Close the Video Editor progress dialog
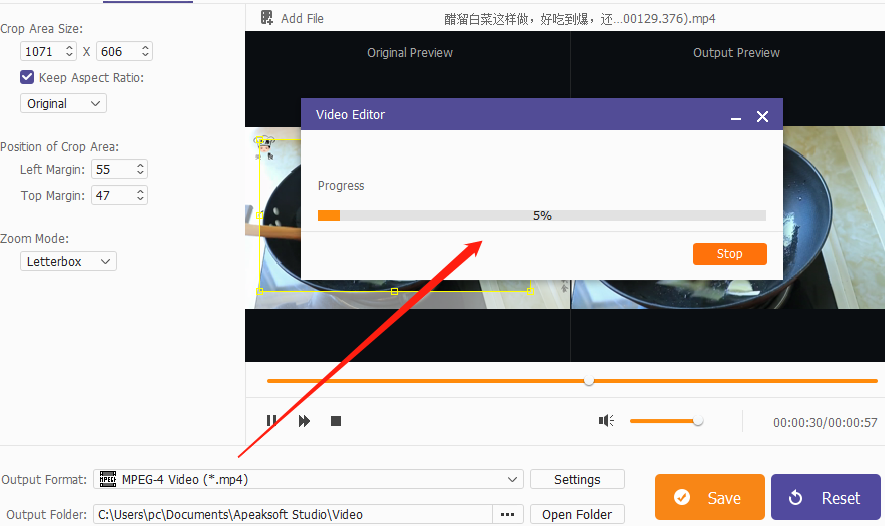The width and height of the screenshot is (888, 526). click(762, 116)
